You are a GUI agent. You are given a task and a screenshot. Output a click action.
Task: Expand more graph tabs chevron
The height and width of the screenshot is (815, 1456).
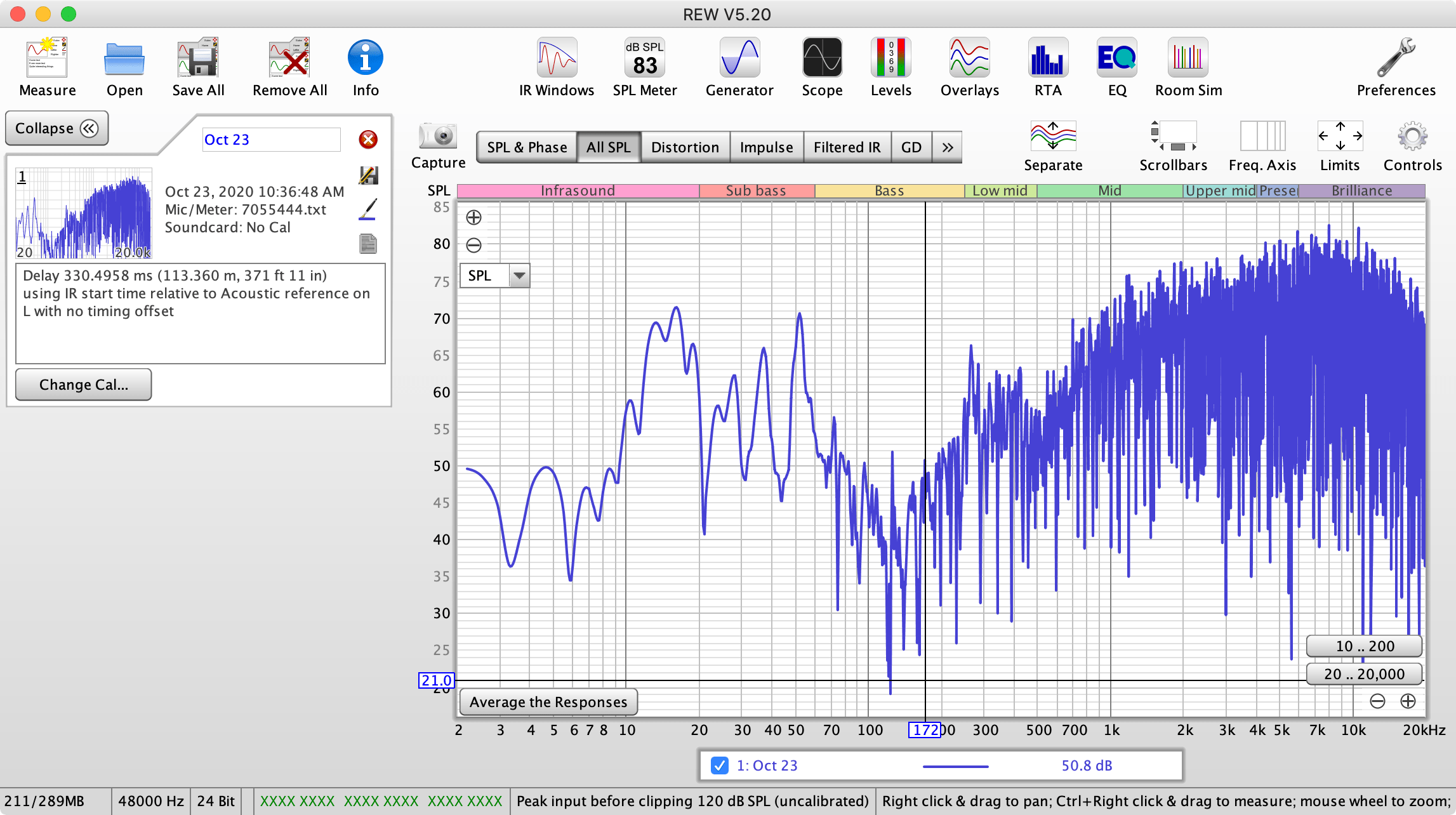coord(947,147)
